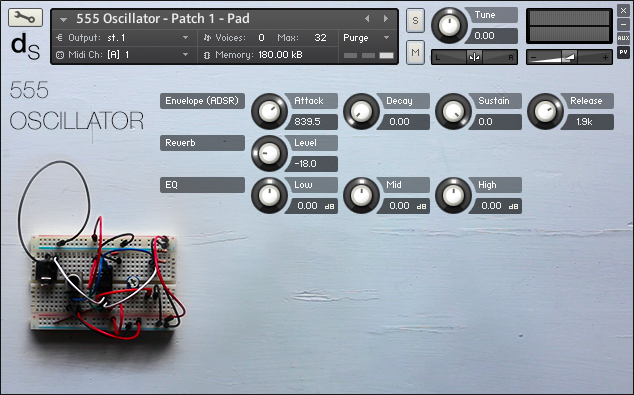Minimize the instrument view with minus button
This screenshot has height=395, width=634.
click(x=623, y=24)
